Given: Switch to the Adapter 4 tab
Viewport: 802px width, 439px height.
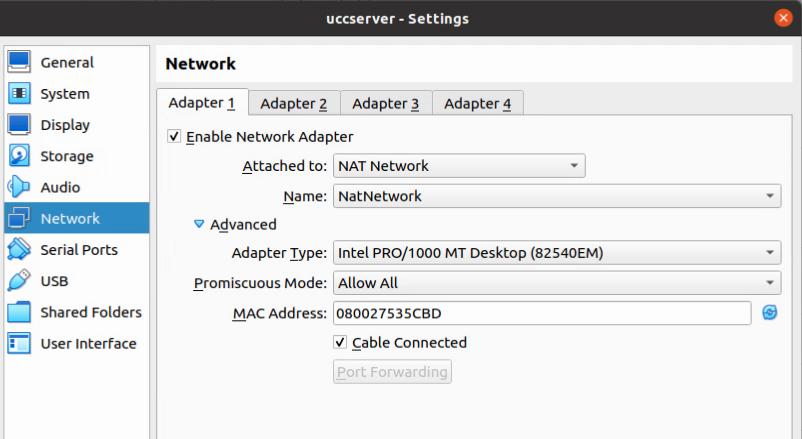Looking at the screenshot, I should point(478,103).
